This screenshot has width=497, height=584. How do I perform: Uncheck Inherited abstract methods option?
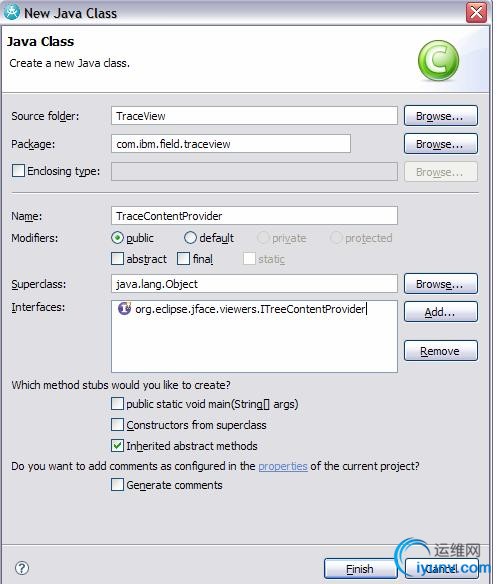click(117, 445)
